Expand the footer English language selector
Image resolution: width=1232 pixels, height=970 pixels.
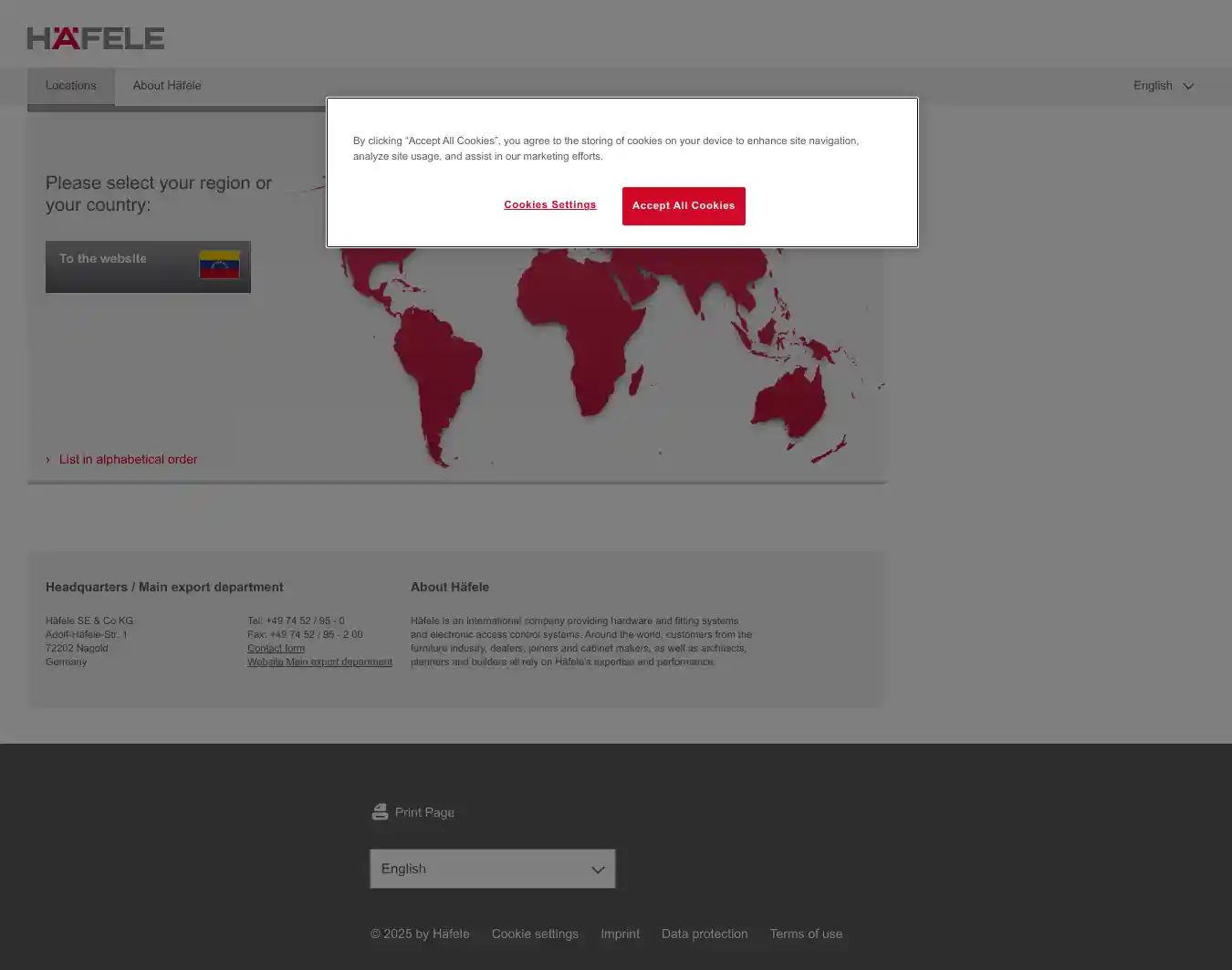[x=492, y=869]
